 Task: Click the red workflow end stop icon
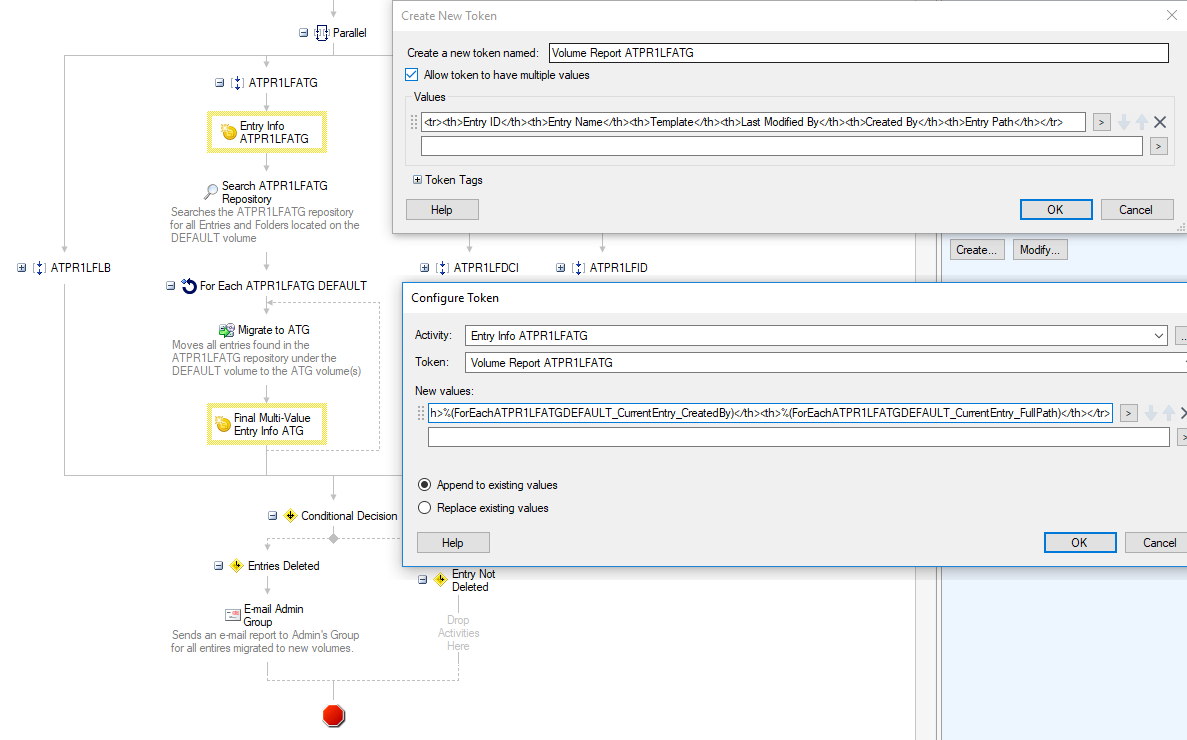(333, 716)
